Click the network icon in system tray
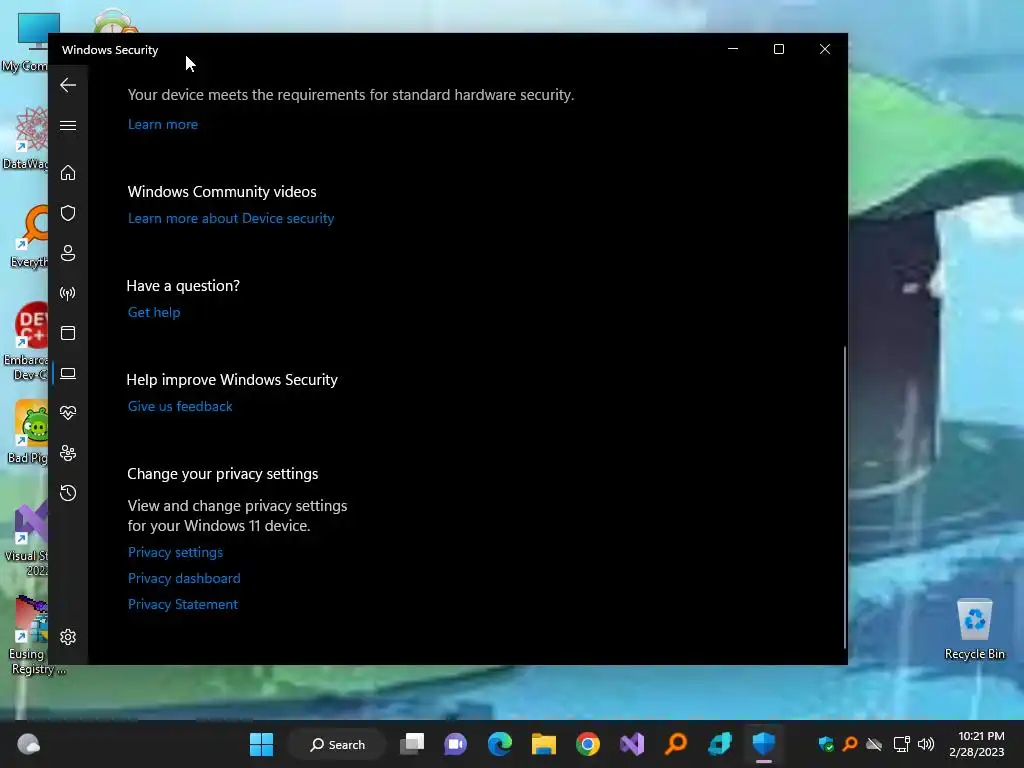The width and height of the screenshot is (1024, 768). point(902,744)
